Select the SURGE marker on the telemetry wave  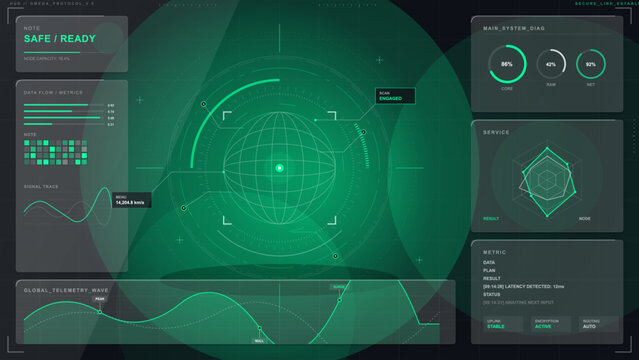pos(339,300)
